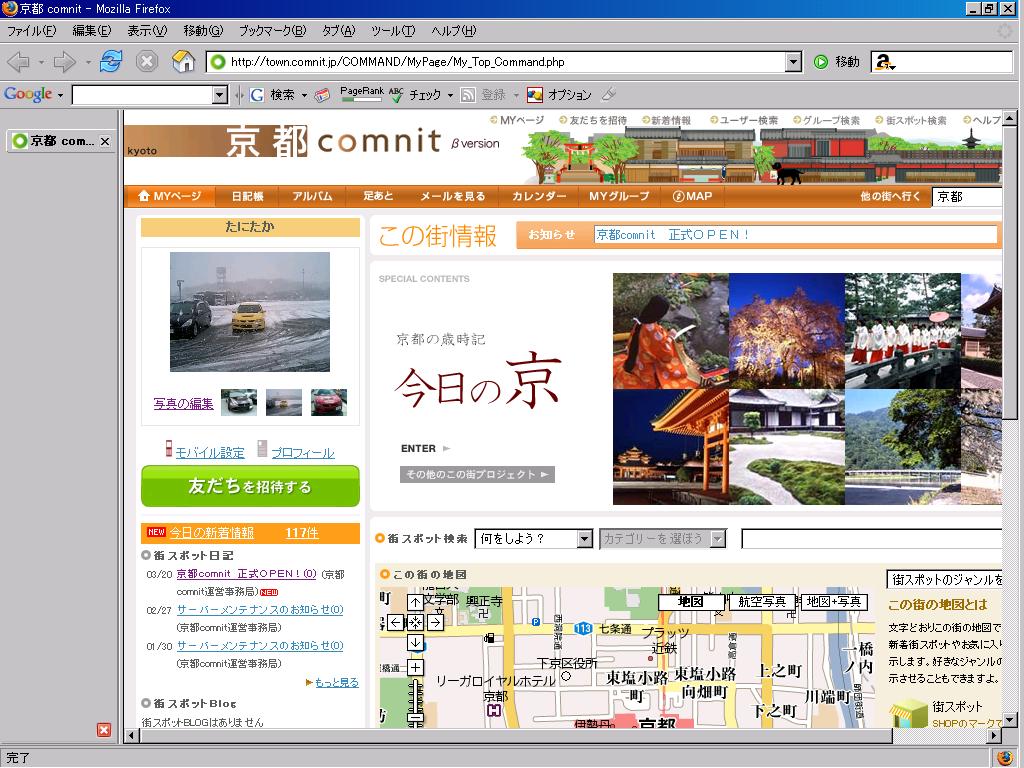Pan the map down with the down arrow
This screenshot has width=1024, height=768.
[415, 643]
